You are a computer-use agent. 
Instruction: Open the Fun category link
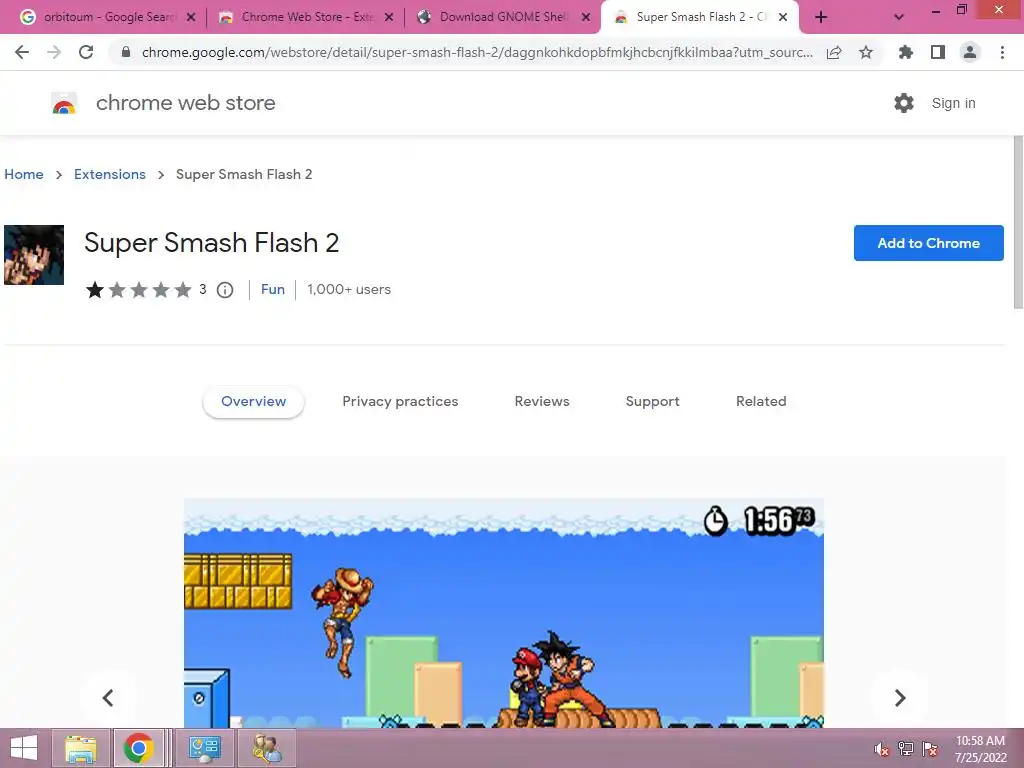(x=273, y=289)
